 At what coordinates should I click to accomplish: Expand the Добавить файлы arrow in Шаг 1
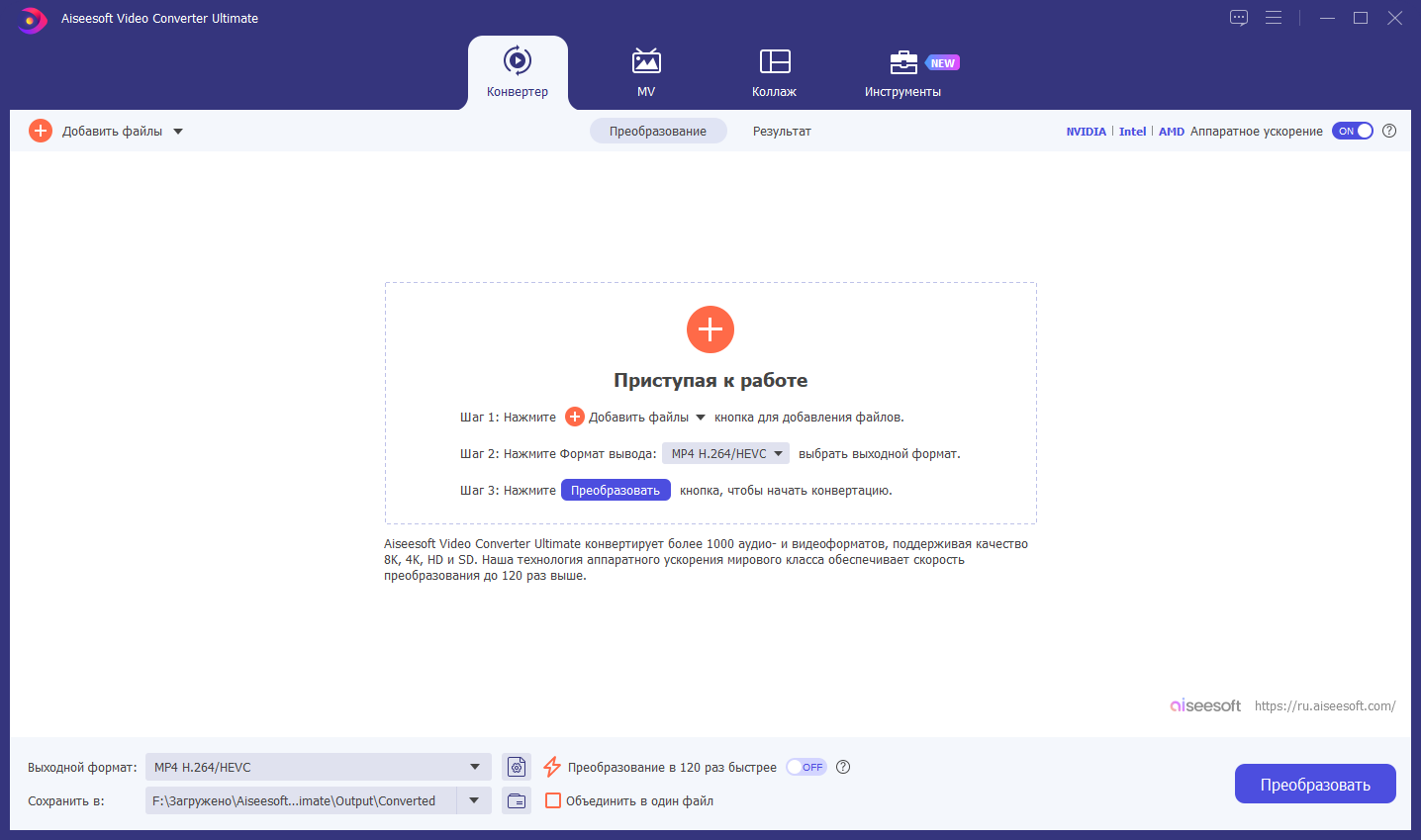[701, 418]
